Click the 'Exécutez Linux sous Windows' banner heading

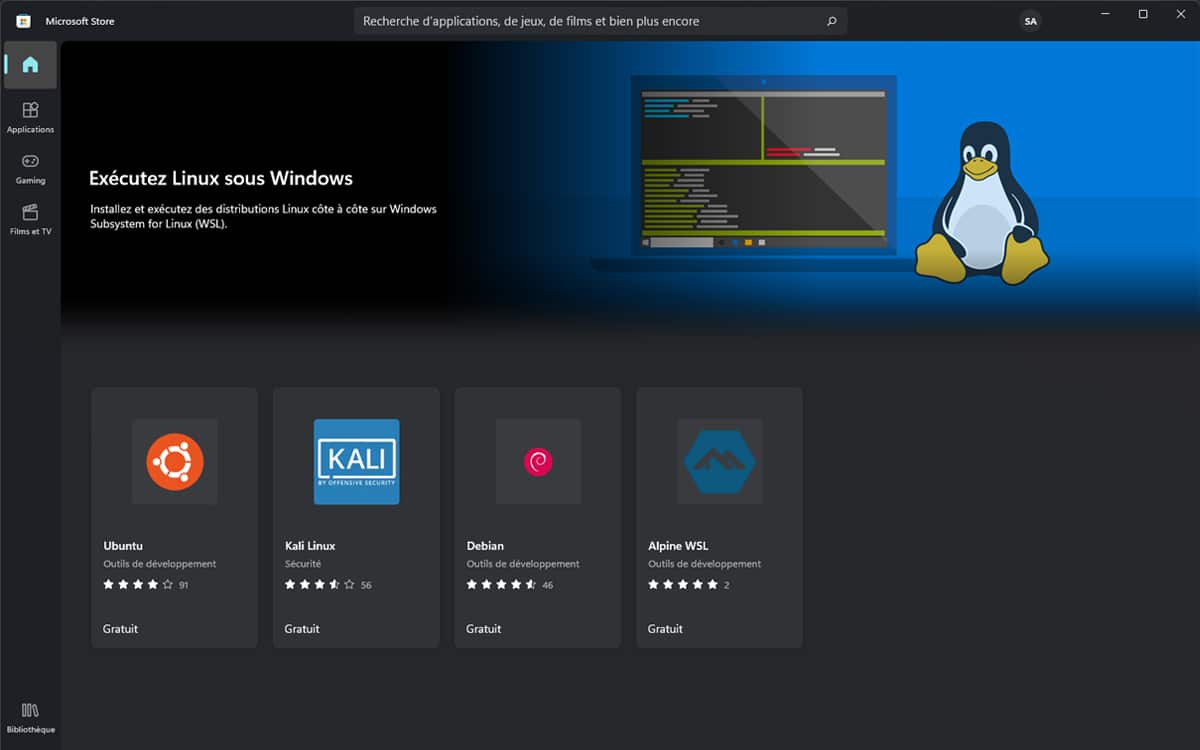[221, 179]
